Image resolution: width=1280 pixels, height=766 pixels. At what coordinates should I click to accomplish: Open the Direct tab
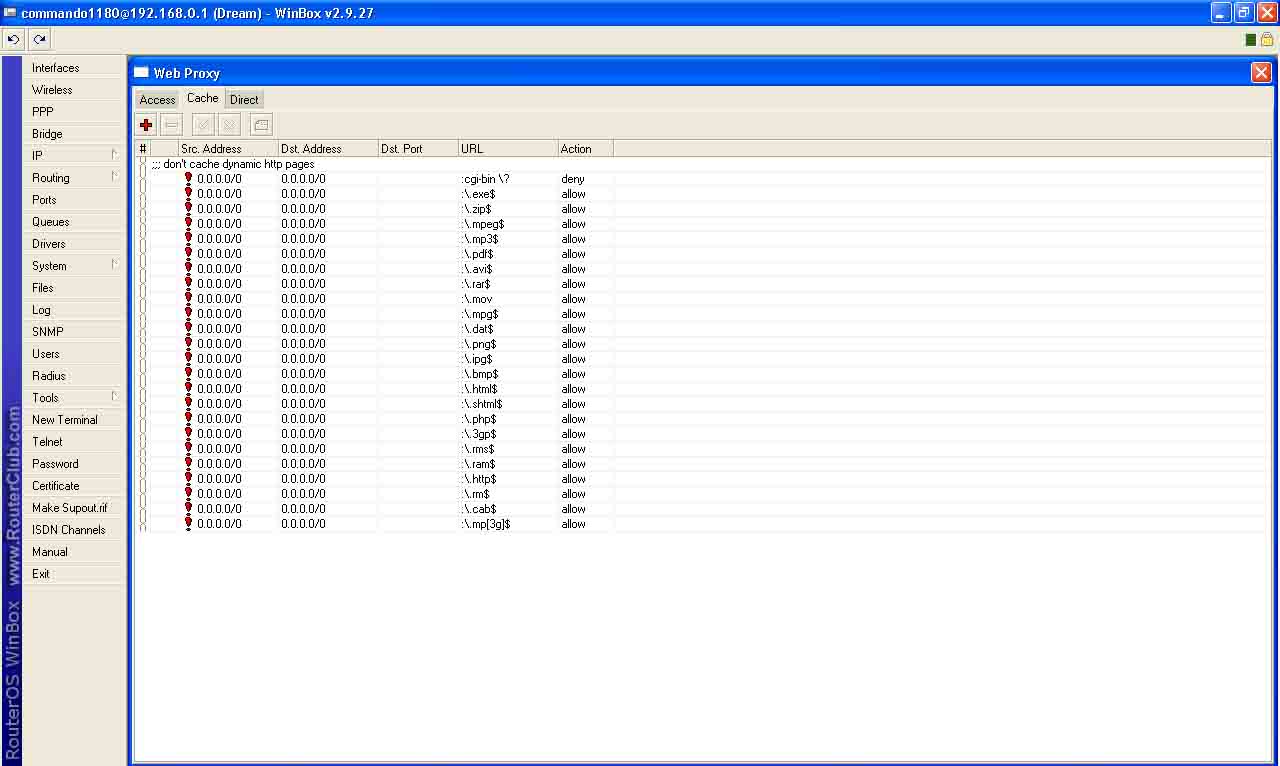pyautogui.click(x=244, y=100)
